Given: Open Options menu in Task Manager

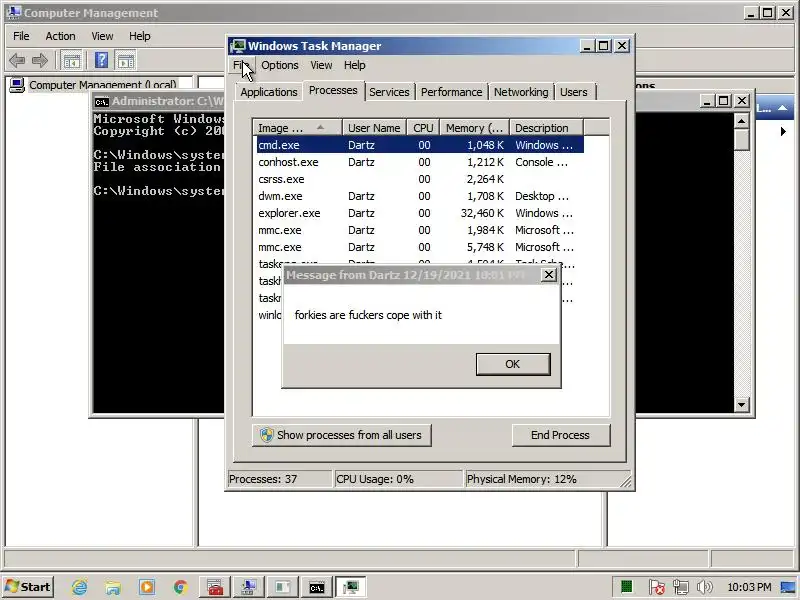Looking at the screenshot, I should point(280,65).
